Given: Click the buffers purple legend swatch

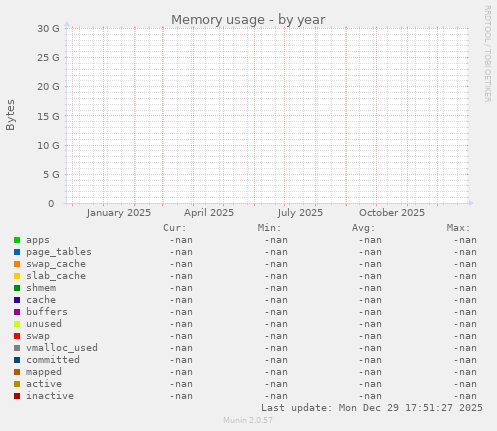Looking at the screenshot, I should tap(17, 312).
